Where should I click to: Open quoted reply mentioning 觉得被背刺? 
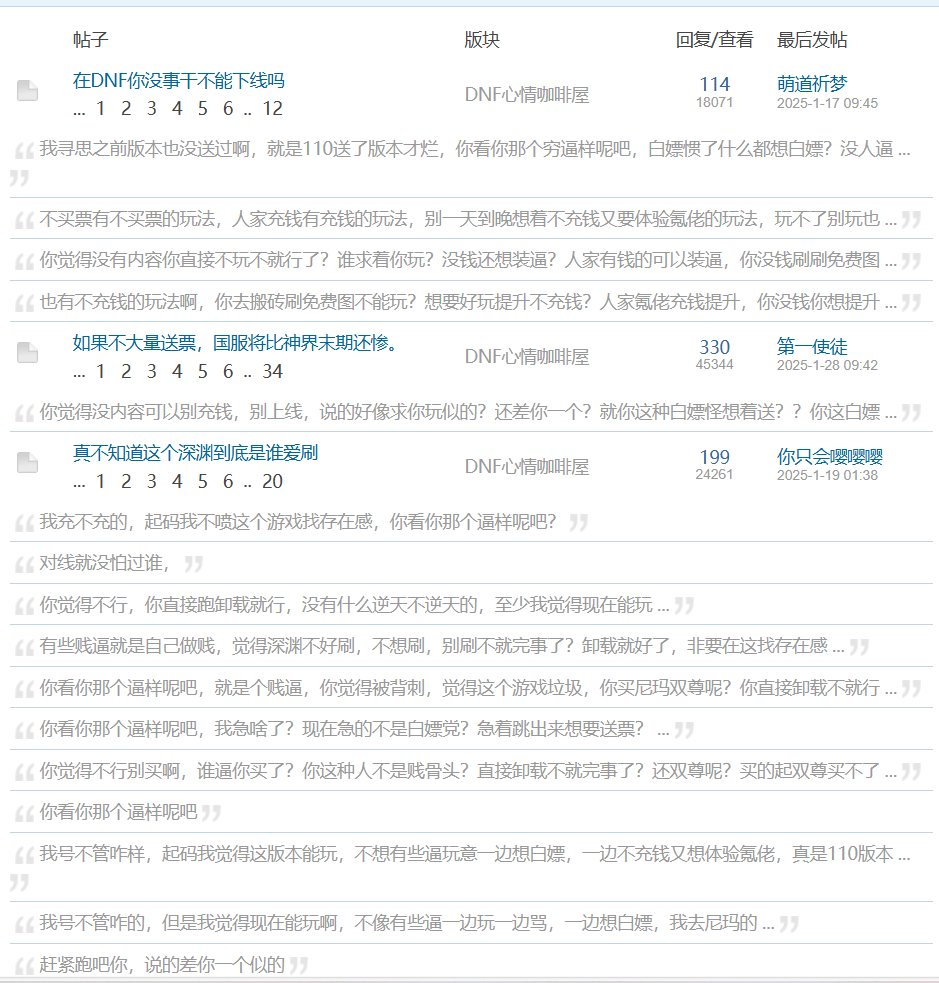click(468, 688)
